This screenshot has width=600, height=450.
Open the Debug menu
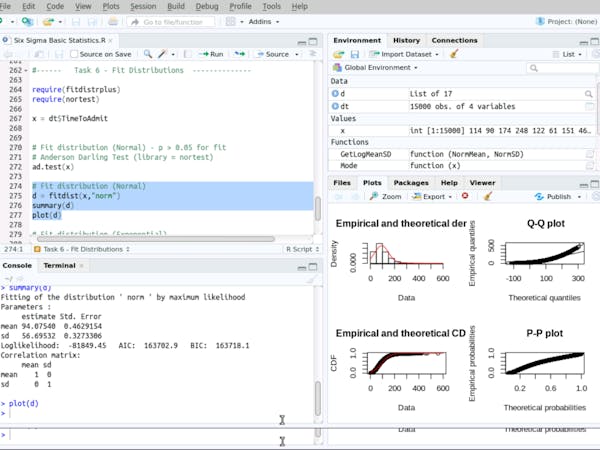click(x=207, y=7)
